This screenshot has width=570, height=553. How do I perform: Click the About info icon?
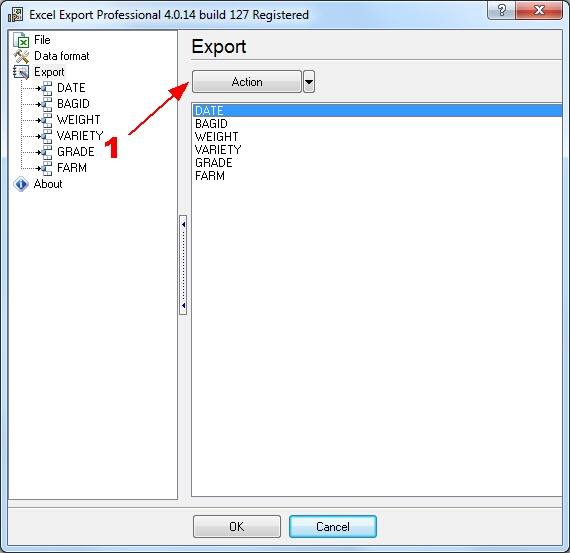coord(21,184)
